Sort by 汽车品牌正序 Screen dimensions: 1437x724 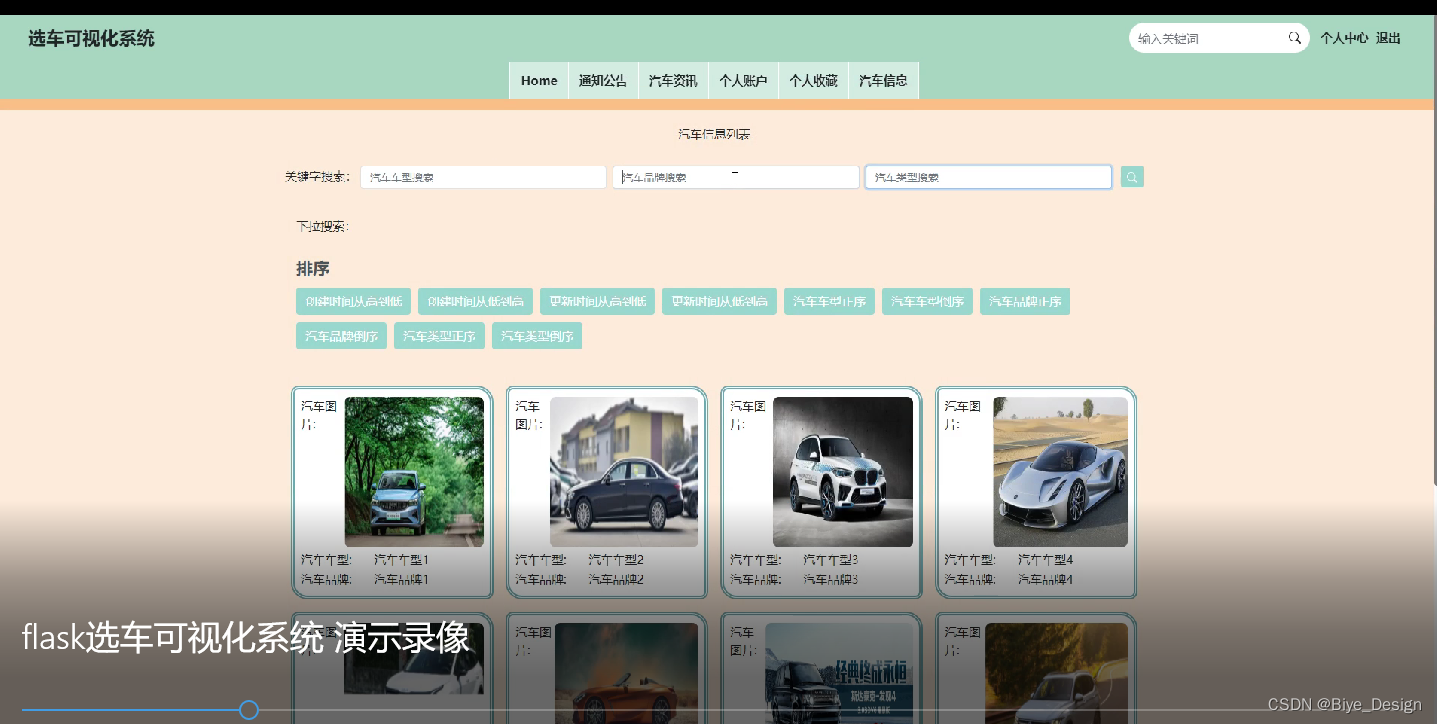(x=1025, y=302)
